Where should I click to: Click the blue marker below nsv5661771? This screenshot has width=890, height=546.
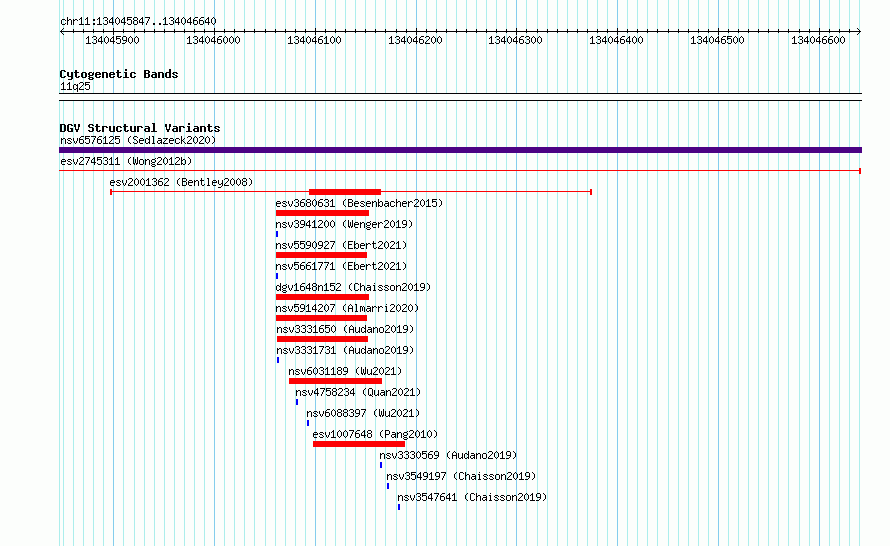tap(277, 276)
